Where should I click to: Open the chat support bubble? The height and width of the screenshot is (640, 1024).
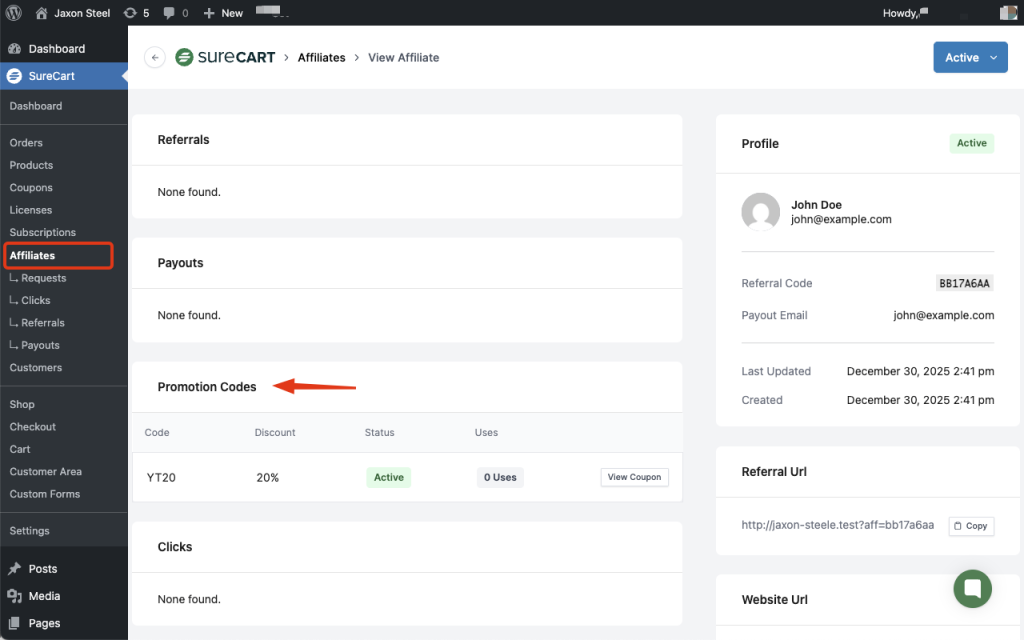[972, 588]
